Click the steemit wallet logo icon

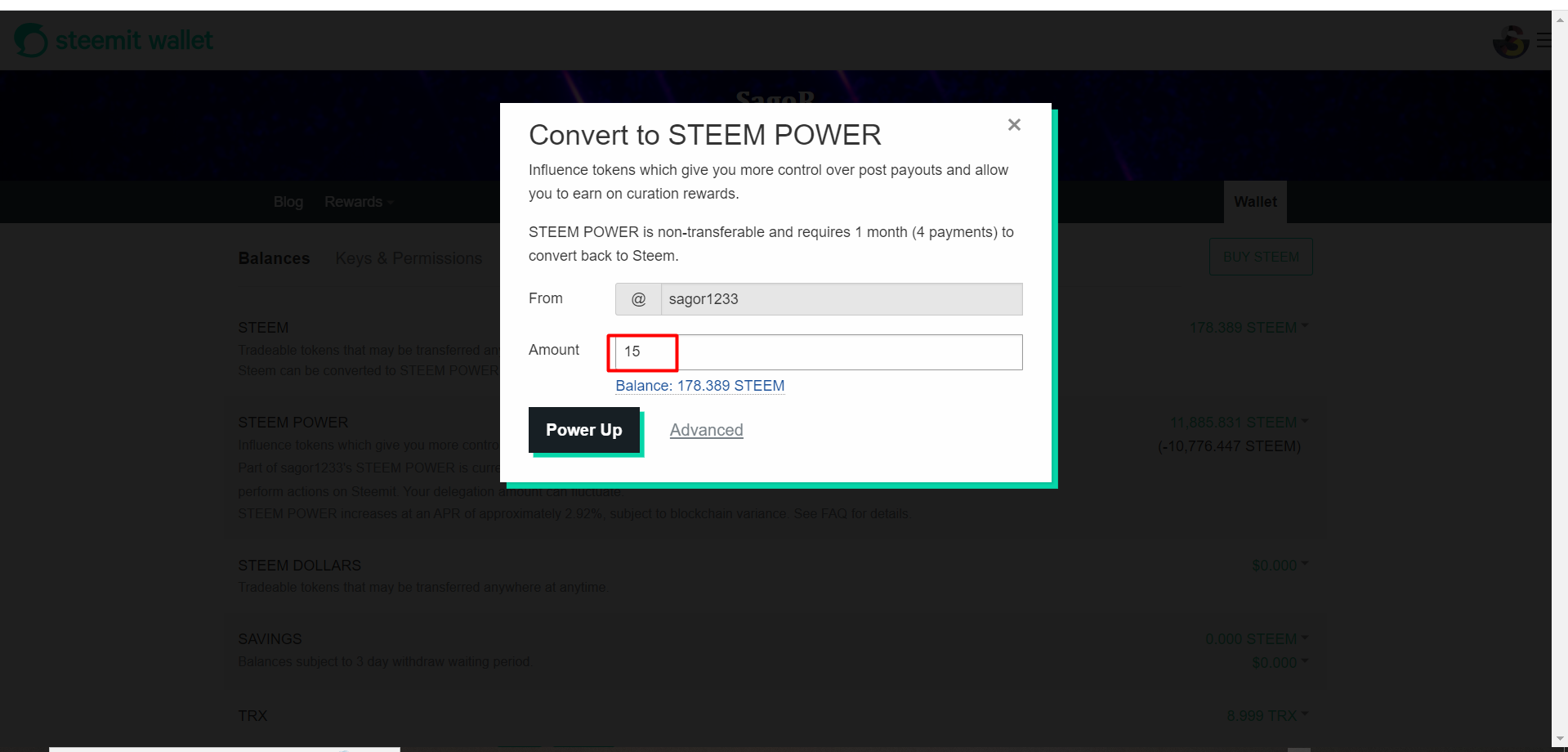pos(31,40)
